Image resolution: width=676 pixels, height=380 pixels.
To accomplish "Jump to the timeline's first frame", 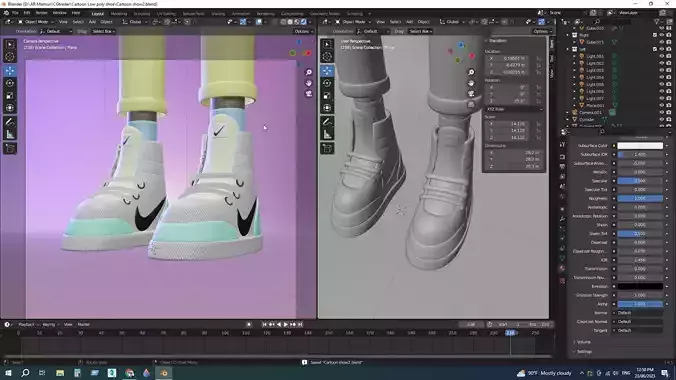I will (264, 324).
